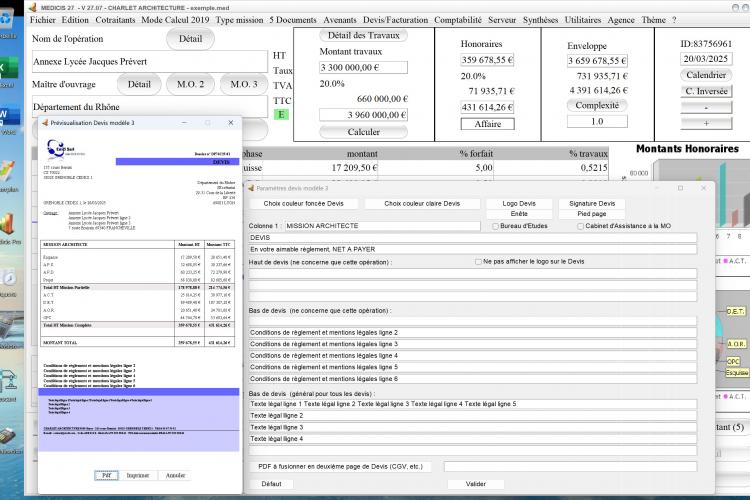Click the Complexité value 1.0 field
This screenshot has width=750, height=500.
point(597,122)
